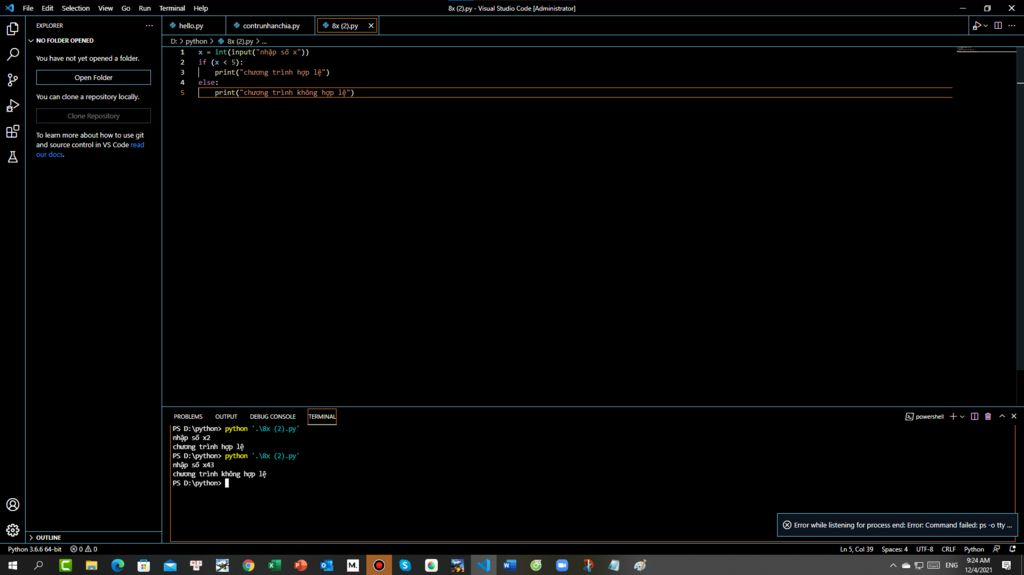
Task: Open the run button dropdown arrow
Action: tap(985, 25)
